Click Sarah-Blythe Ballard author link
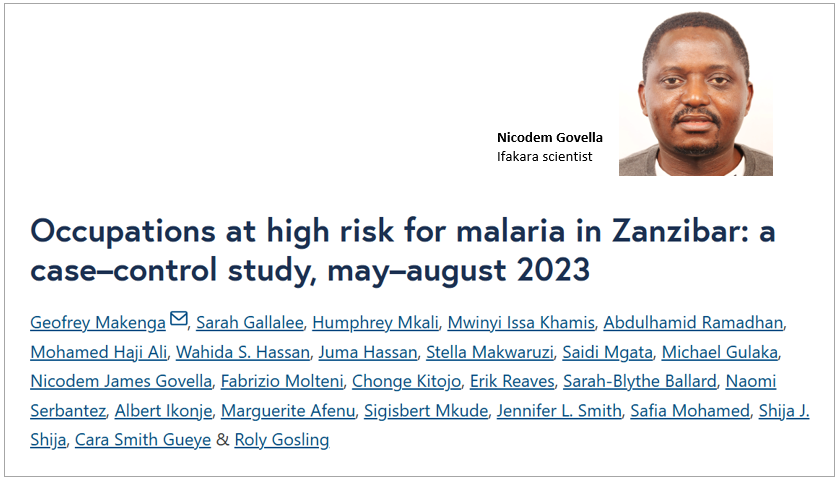This screenshot has height=480, width=839. [640, 381]
